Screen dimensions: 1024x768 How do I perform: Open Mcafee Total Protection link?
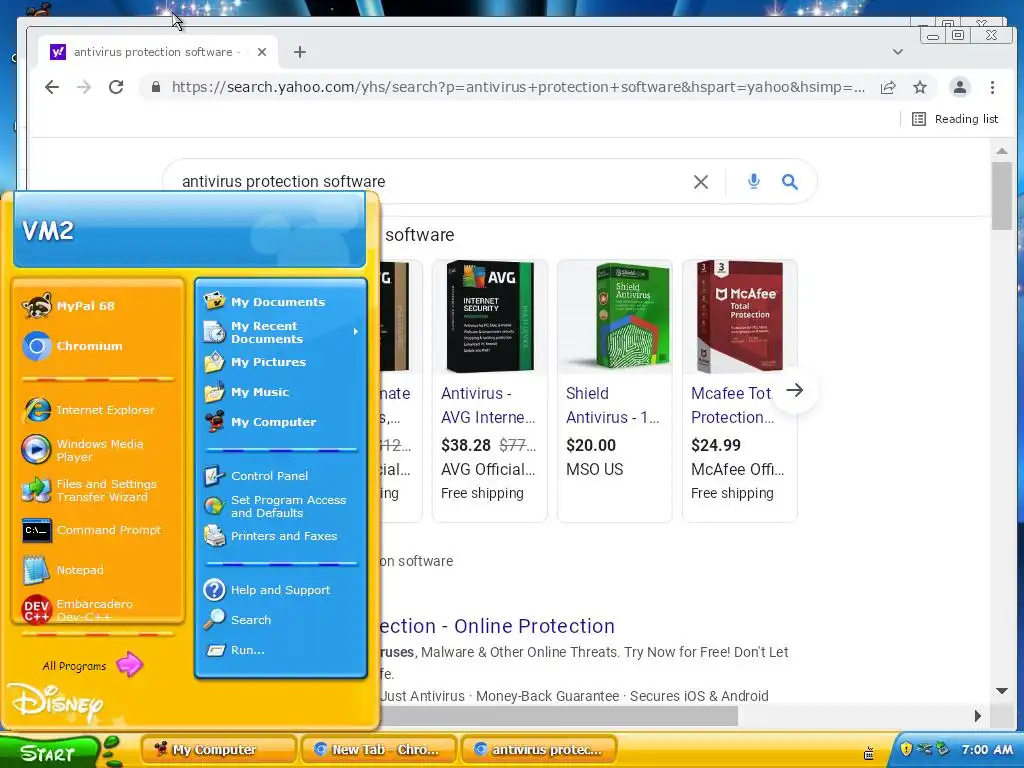tap(733, 405)
